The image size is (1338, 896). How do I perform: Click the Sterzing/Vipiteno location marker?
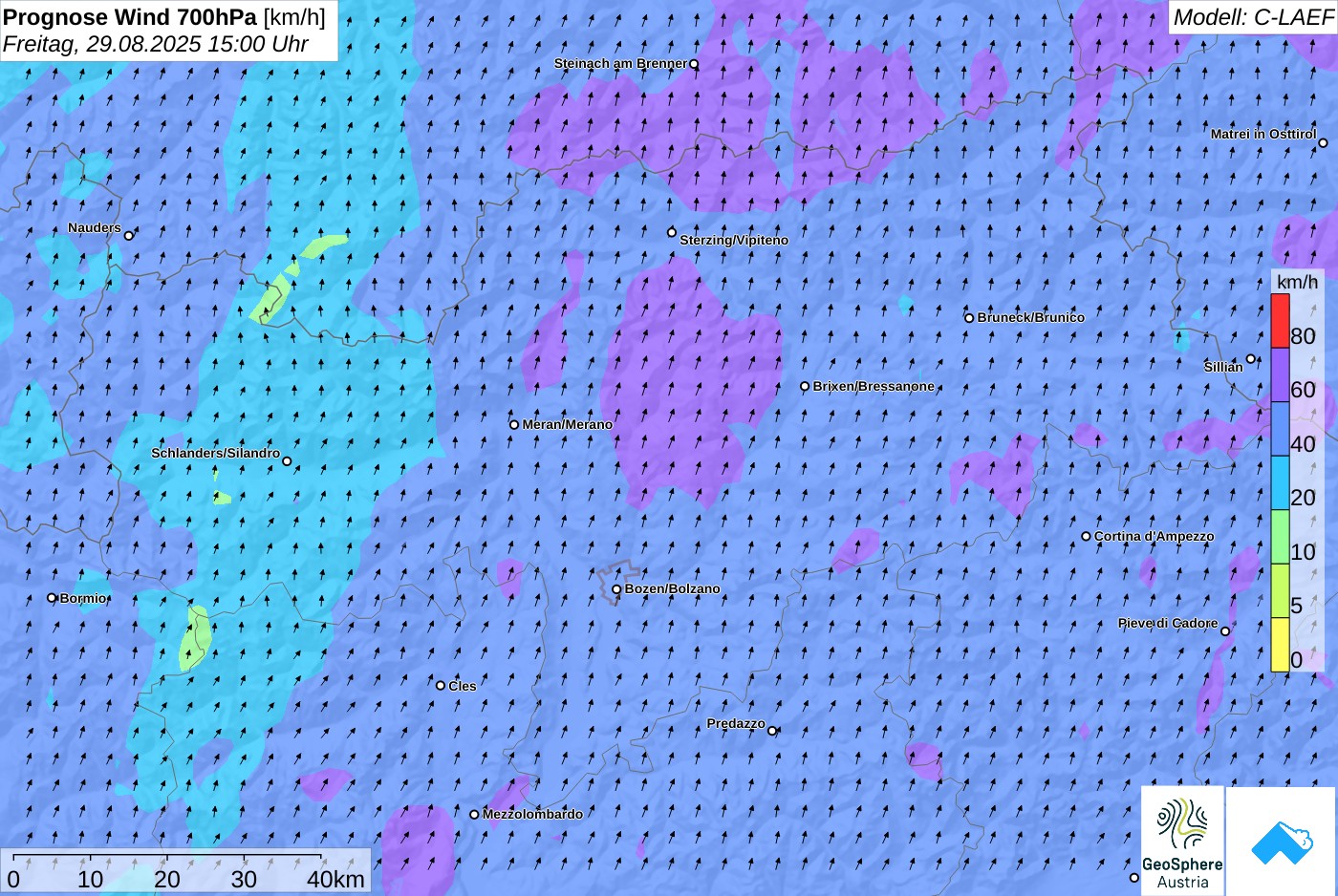(672, 232)
